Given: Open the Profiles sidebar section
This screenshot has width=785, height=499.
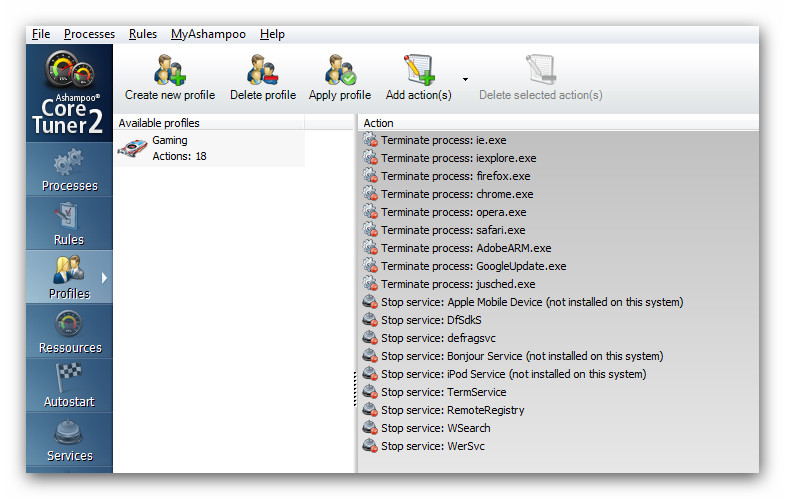Looking at the screenshot, I should point(70,277).
